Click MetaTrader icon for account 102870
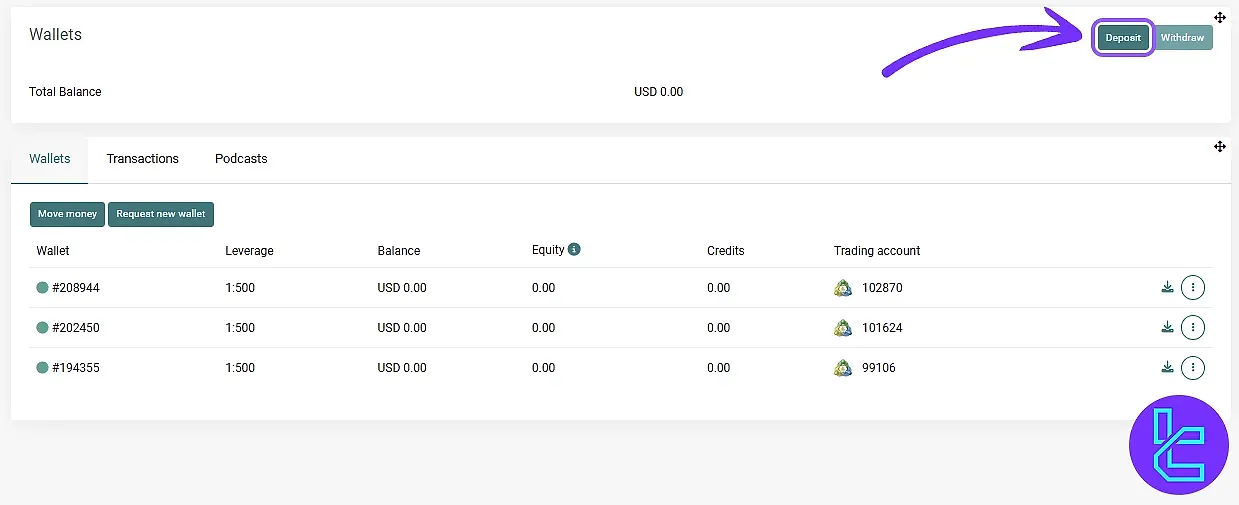Viewport: 1239px width, 505px height. tap(843, 288)
